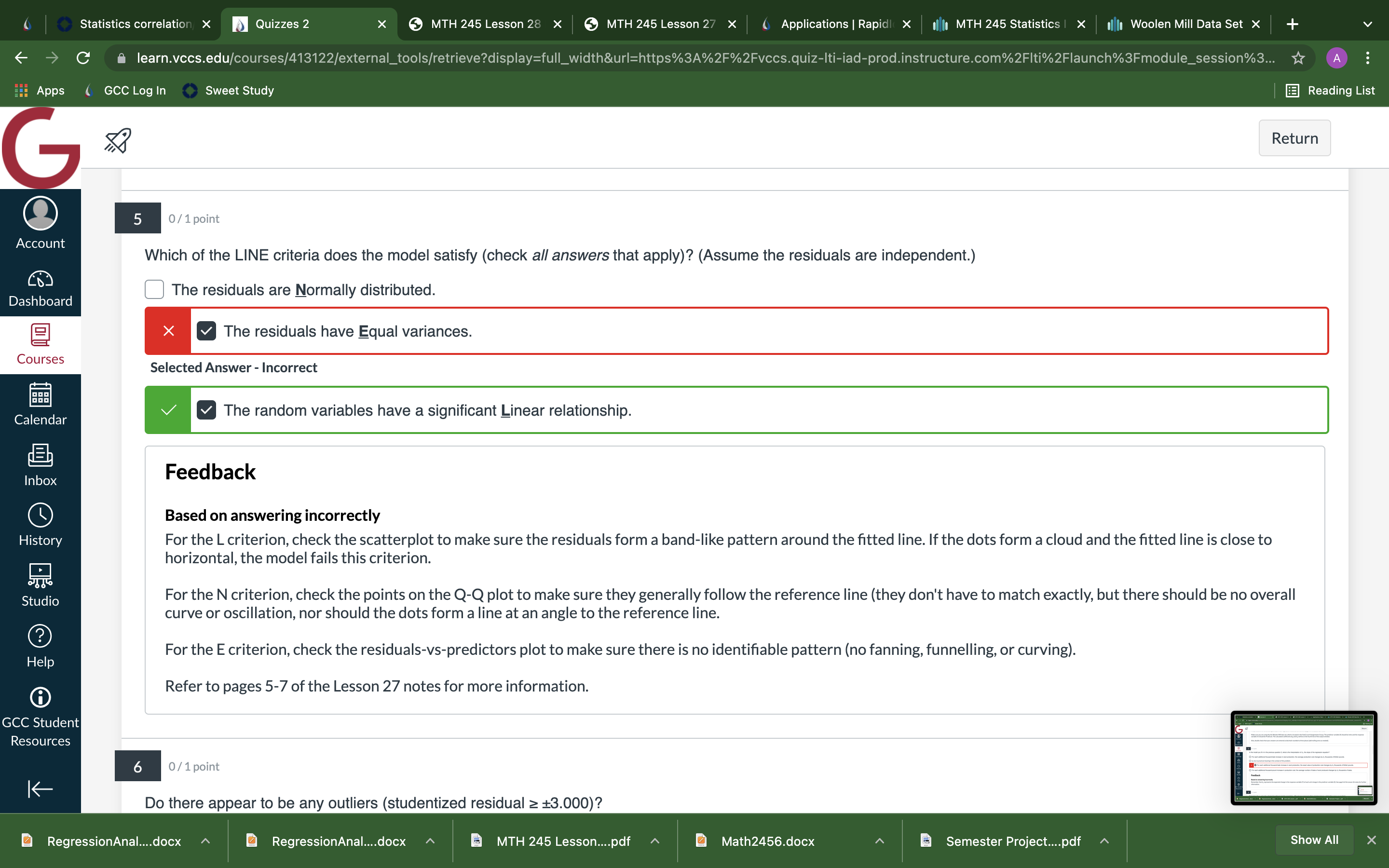Screen dimensions: 1389x868
Task: Click question 6 number badge
Action: click(138, 766)
